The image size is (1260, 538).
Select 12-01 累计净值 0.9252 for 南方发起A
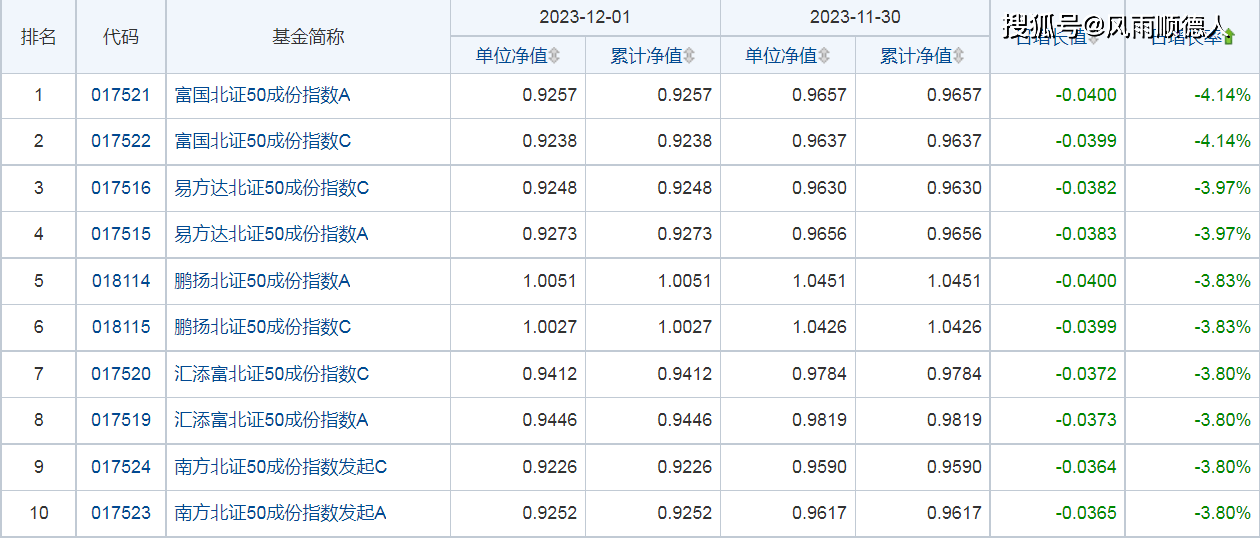tap(685, 513)
